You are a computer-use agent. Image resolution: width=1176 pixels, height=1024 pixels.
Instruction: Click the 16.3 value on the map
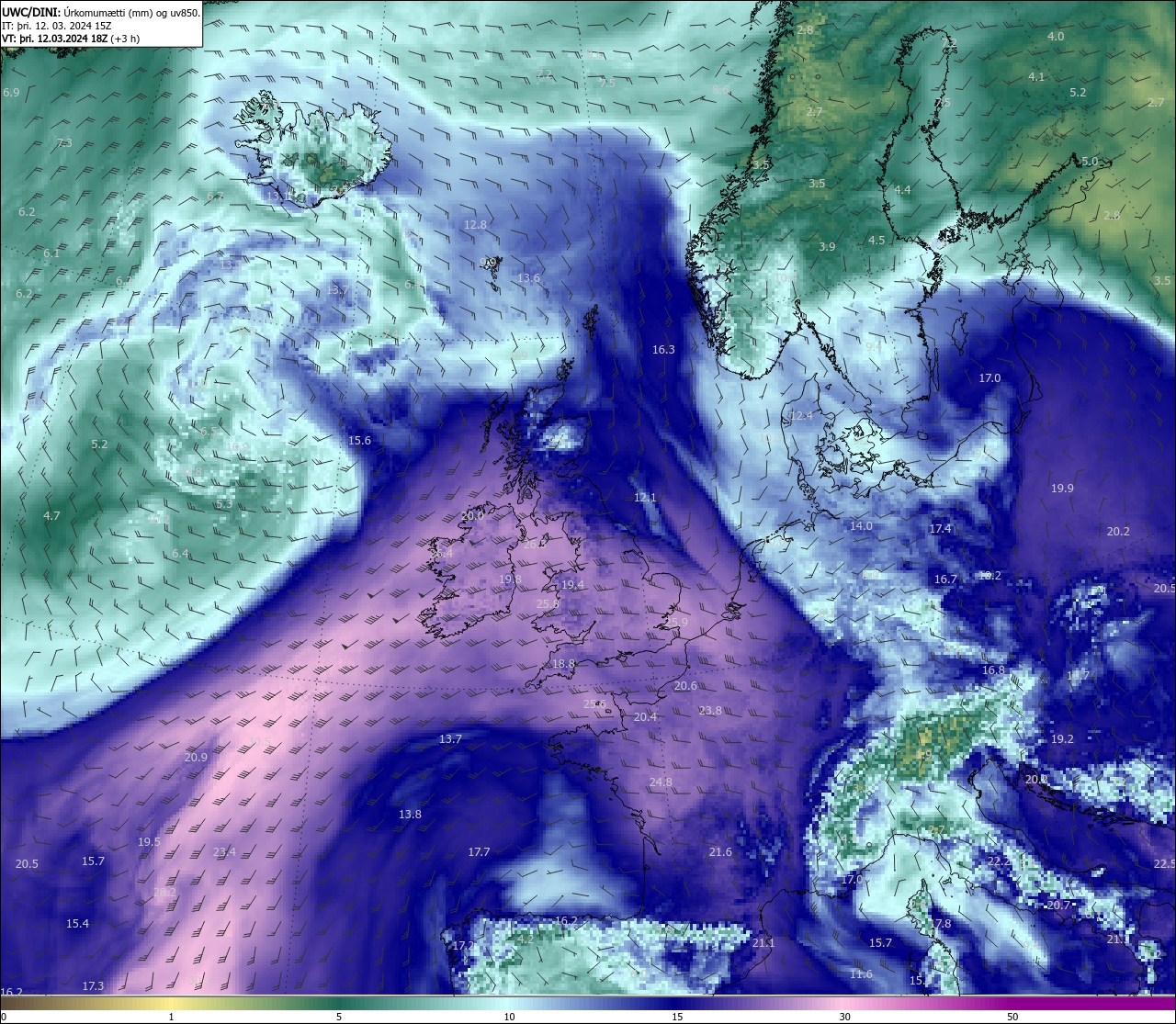pyautogui.click(x=663, y=350)
